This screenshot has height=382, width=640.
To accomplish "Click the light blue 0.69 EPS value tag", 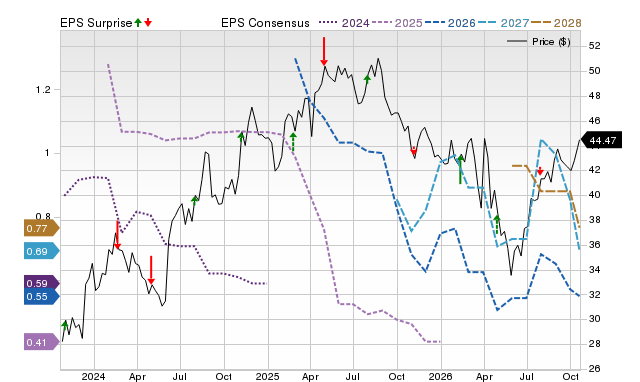I will point(42,251).
